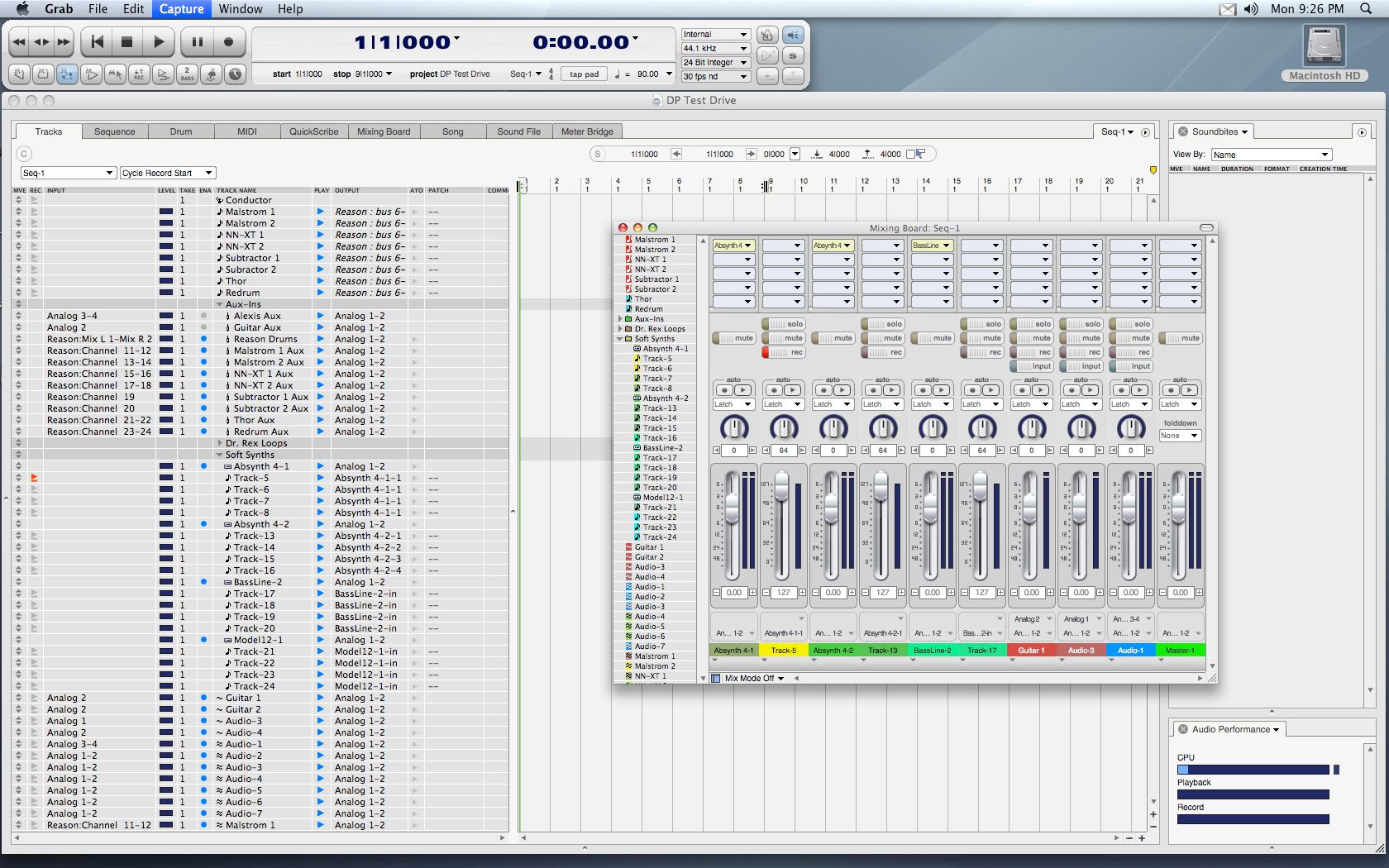Toggle enable dot for Alexis Aux track
Image resolution: width=1389 pixels, height=868 pixels.
(x=204, y=316)
